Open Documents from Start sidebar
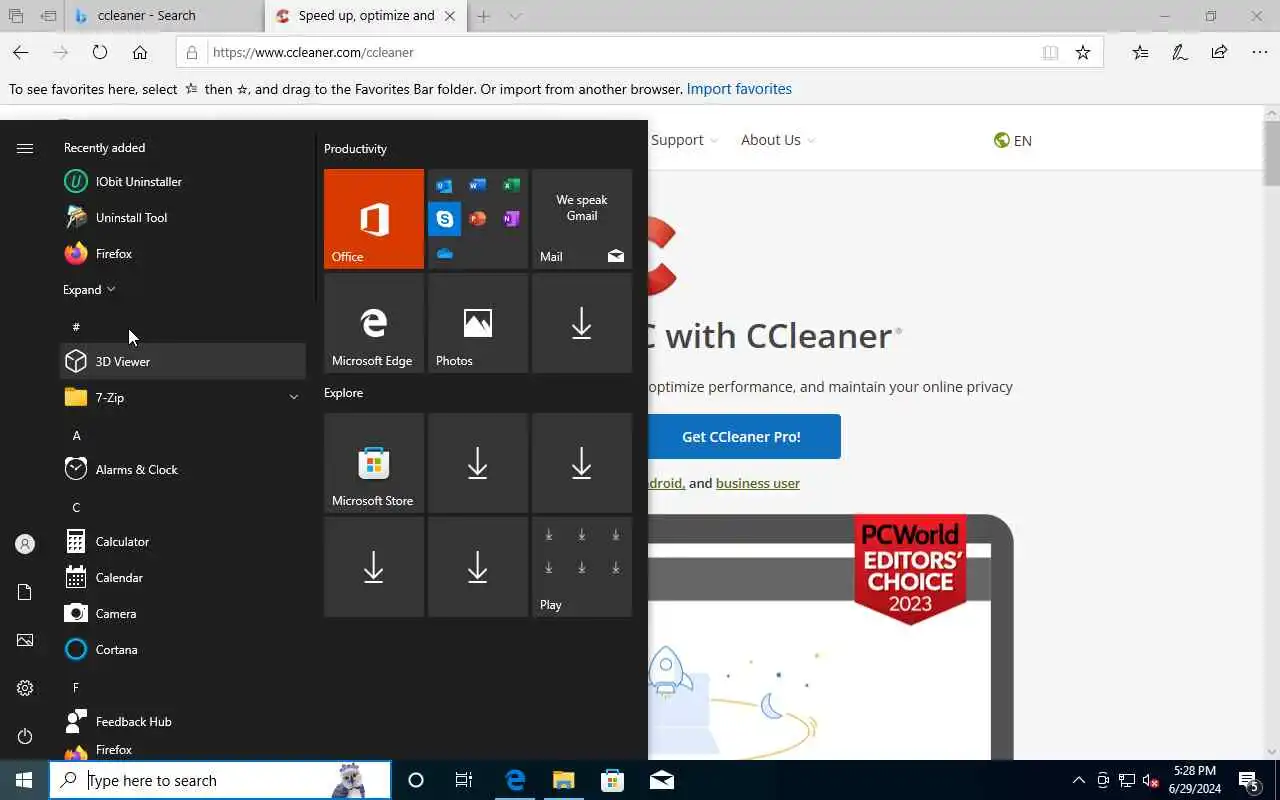The height and width of the screenshot is (800, 1280). (25, 592)
